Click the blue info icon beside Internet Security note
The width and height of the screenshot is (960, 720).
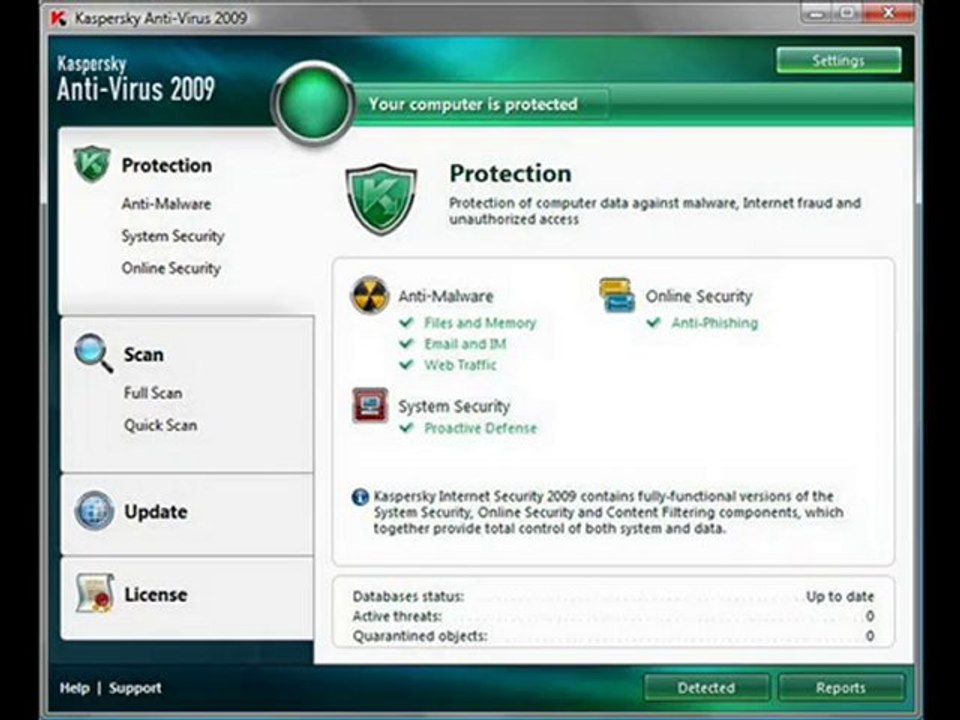tap(360, 497)
